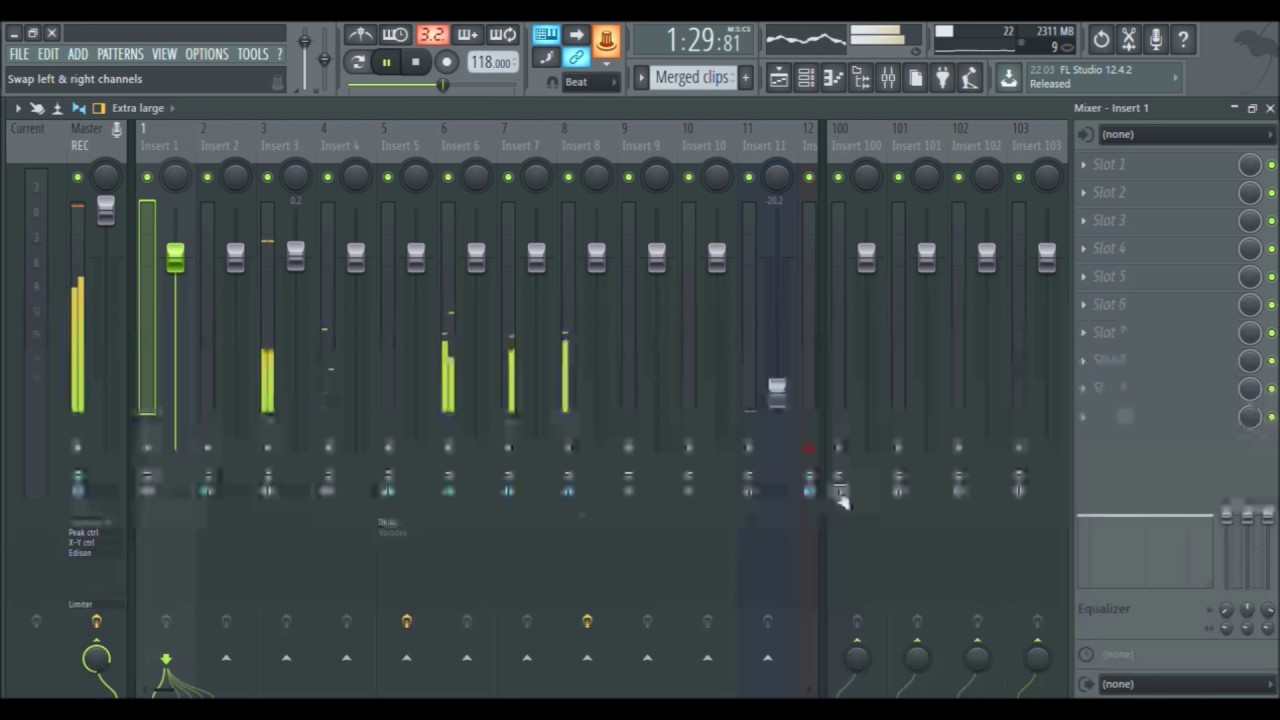Click the metronome icon
Viewport: 1280px width, 720px height.
(360, 36)
